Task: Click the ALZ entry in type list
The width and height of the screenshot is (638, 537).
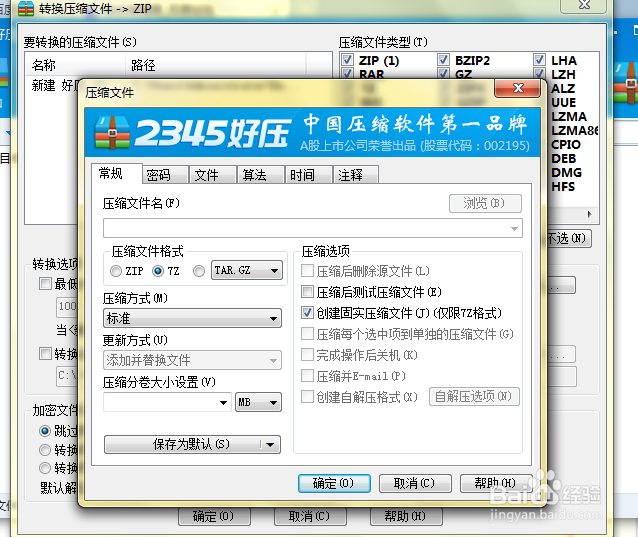Action: pyautogui.click(x=563, y=89)
